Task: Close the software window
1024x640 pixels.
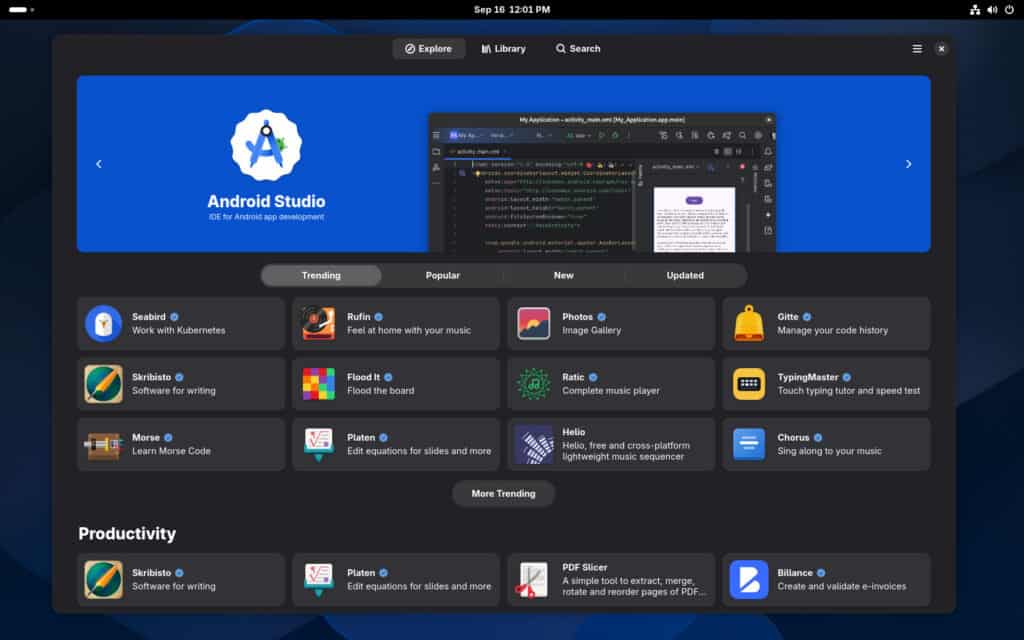Action: [x=941, y=49]
